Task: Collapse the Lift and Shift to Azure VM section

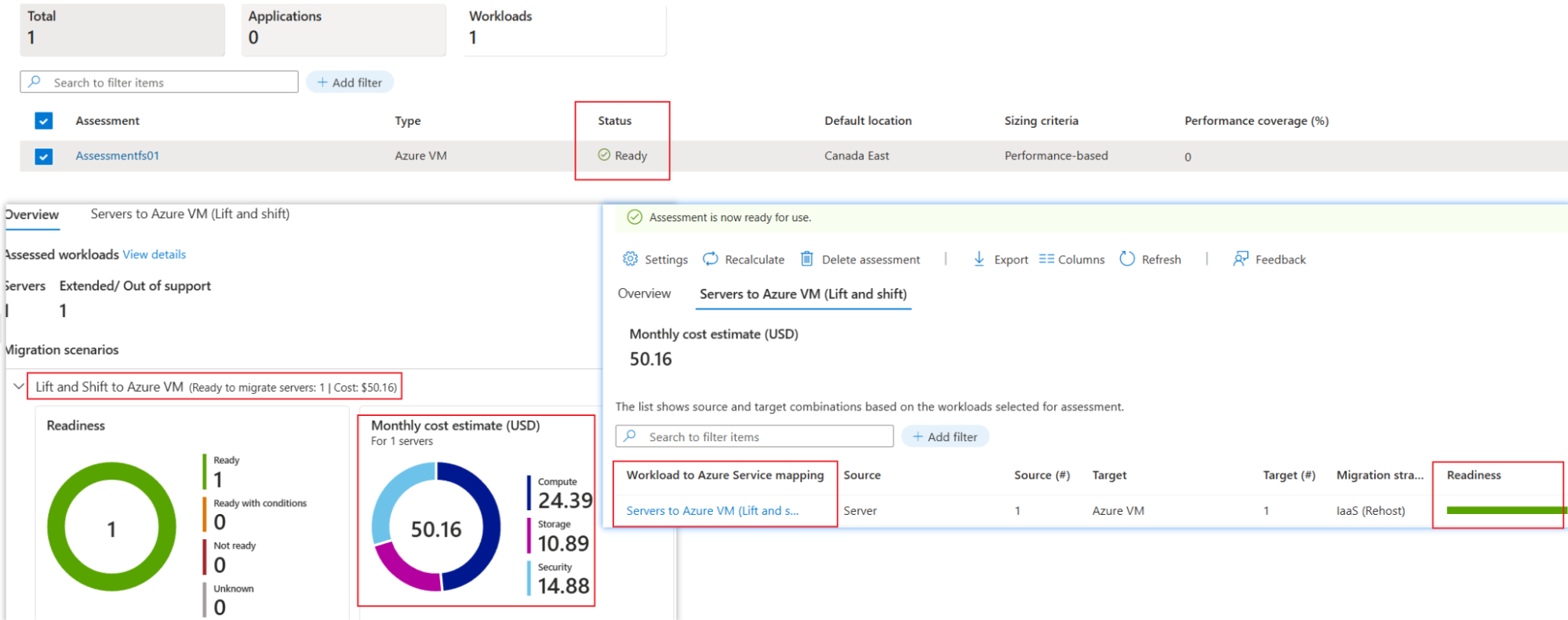Action: tap(19, 387)
